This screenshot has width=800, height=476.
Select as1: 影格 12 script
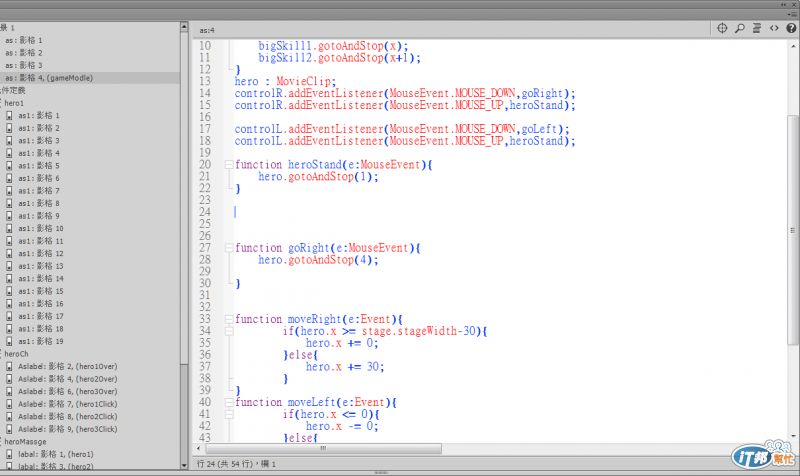41,253
